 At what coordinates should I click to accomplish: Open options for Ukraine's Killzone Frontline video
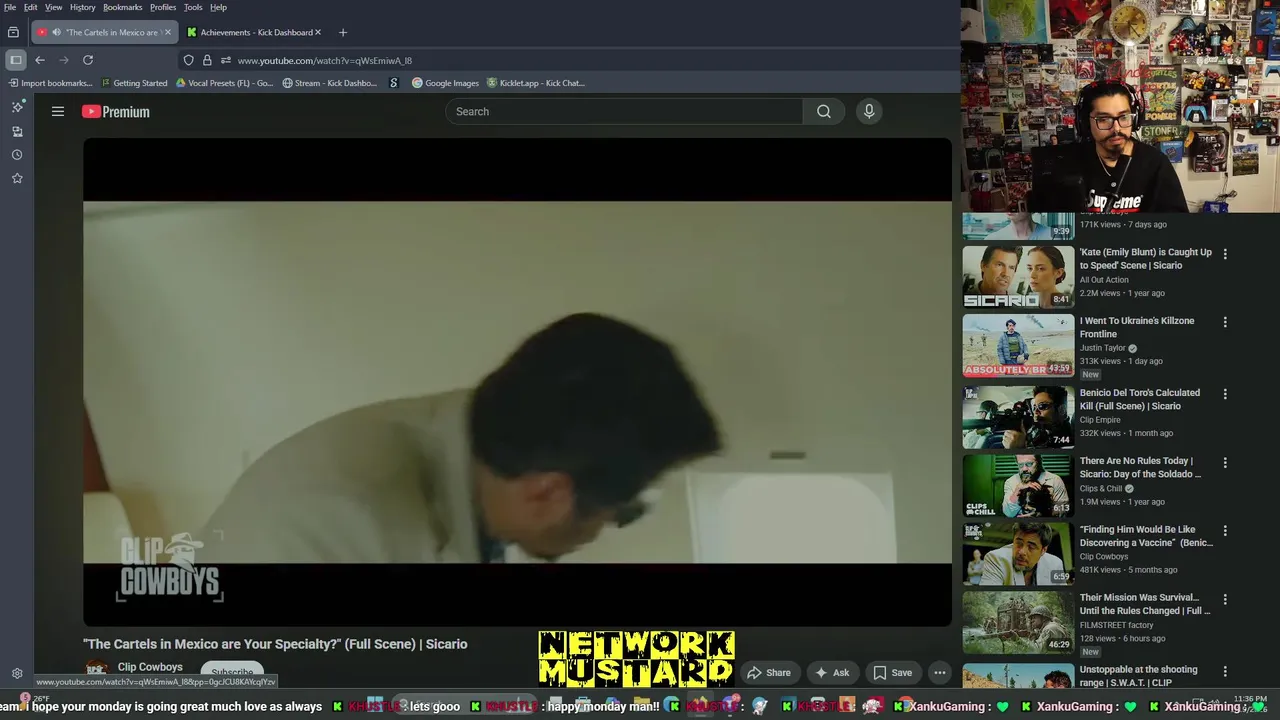click(1225, 322)
